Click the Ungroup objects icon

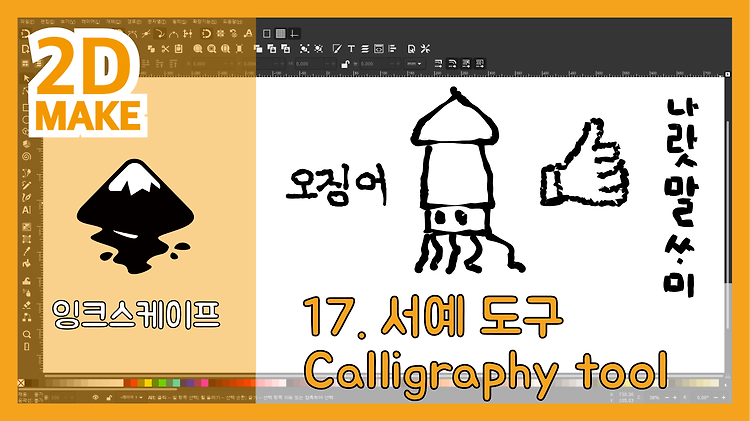coord(318,48)
